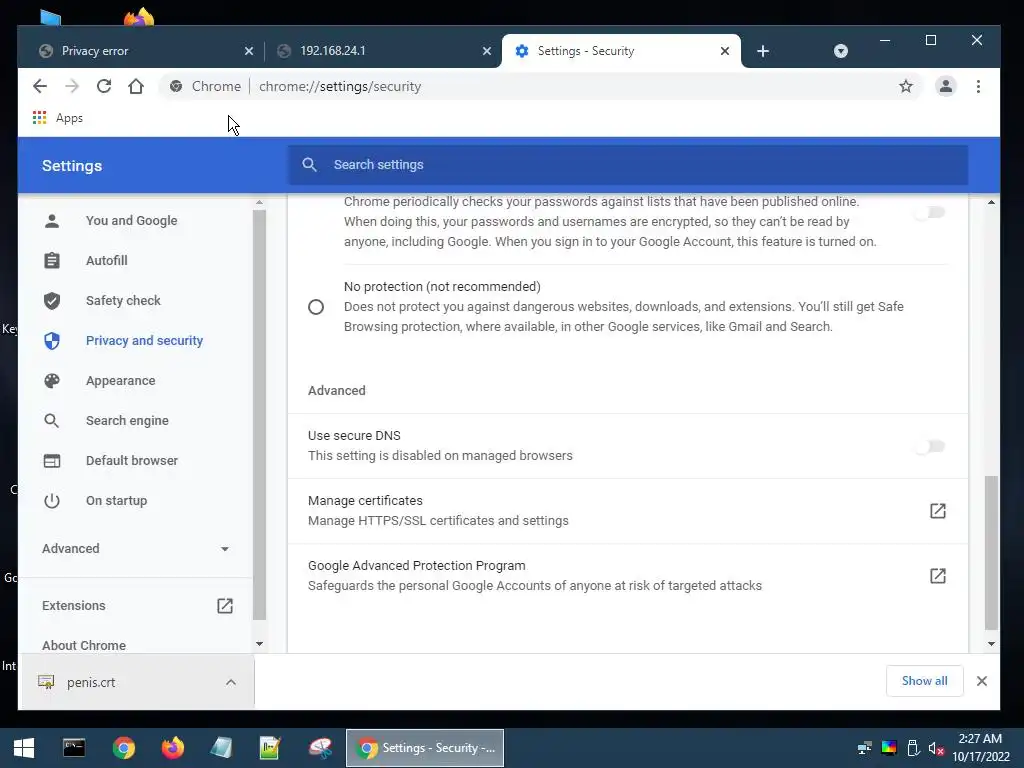Toggle the Use secure DNS switch

(x=931, y=447)
